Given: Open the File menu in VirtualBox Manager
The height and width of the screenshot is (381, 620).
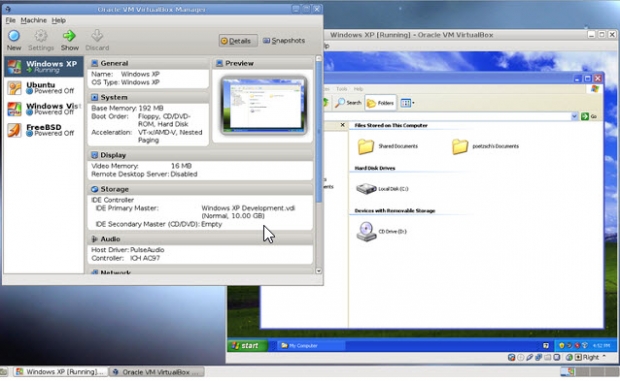Looking at the screenshot, I should click(10, 20).
